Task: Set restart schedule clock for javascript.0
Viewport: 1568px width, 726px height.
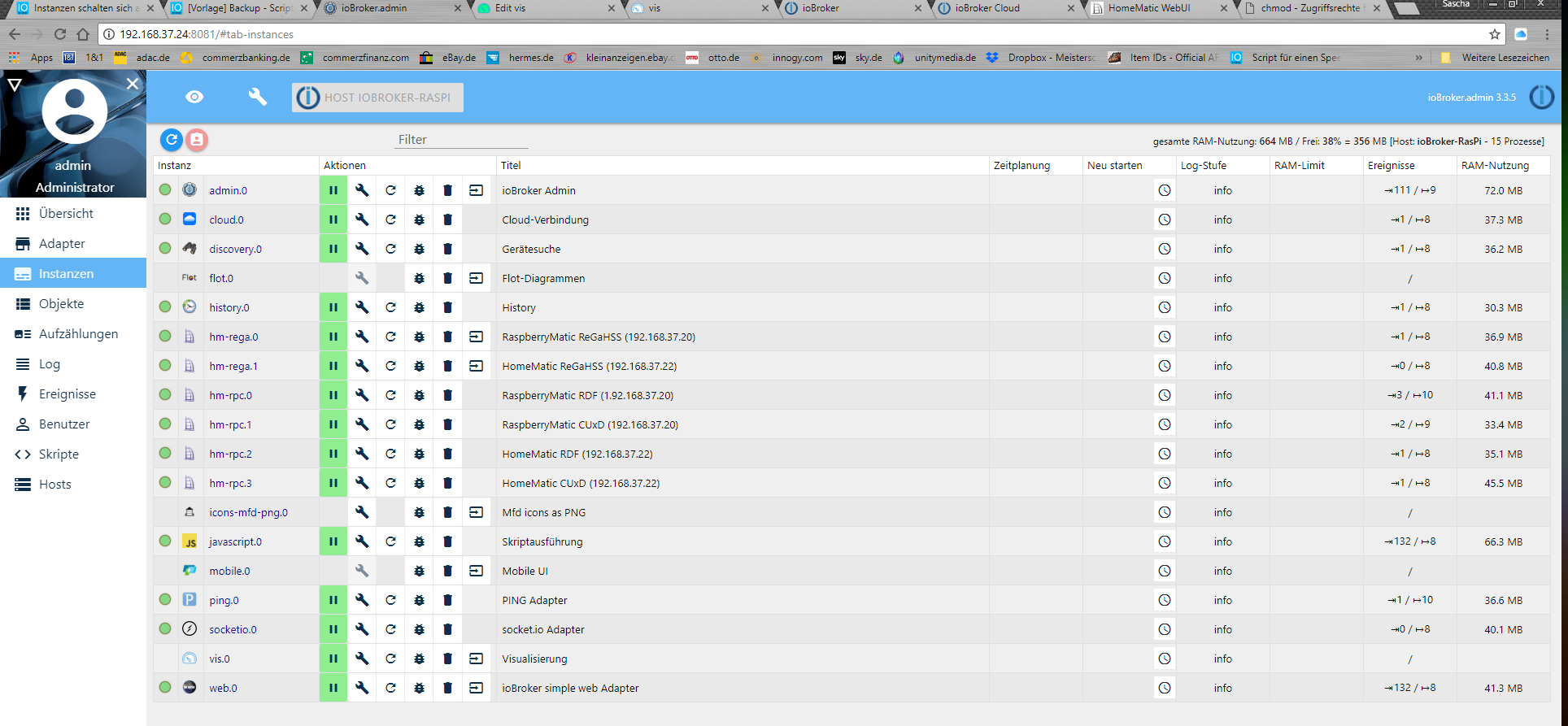Action: pos(1165,541)
